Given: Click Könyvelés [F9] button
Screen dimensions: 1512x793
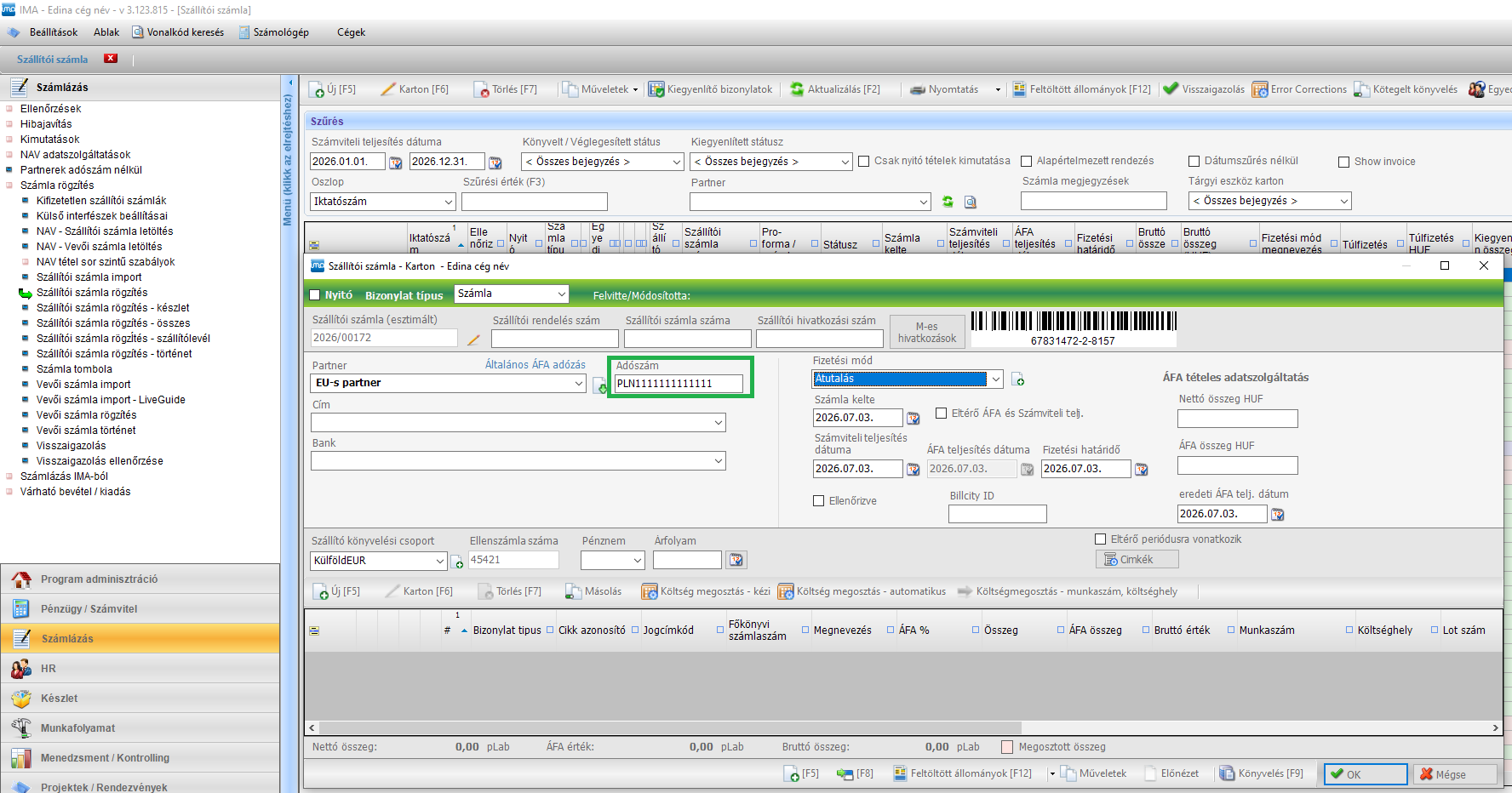Looking at the screenshot, I should 1262,773.
